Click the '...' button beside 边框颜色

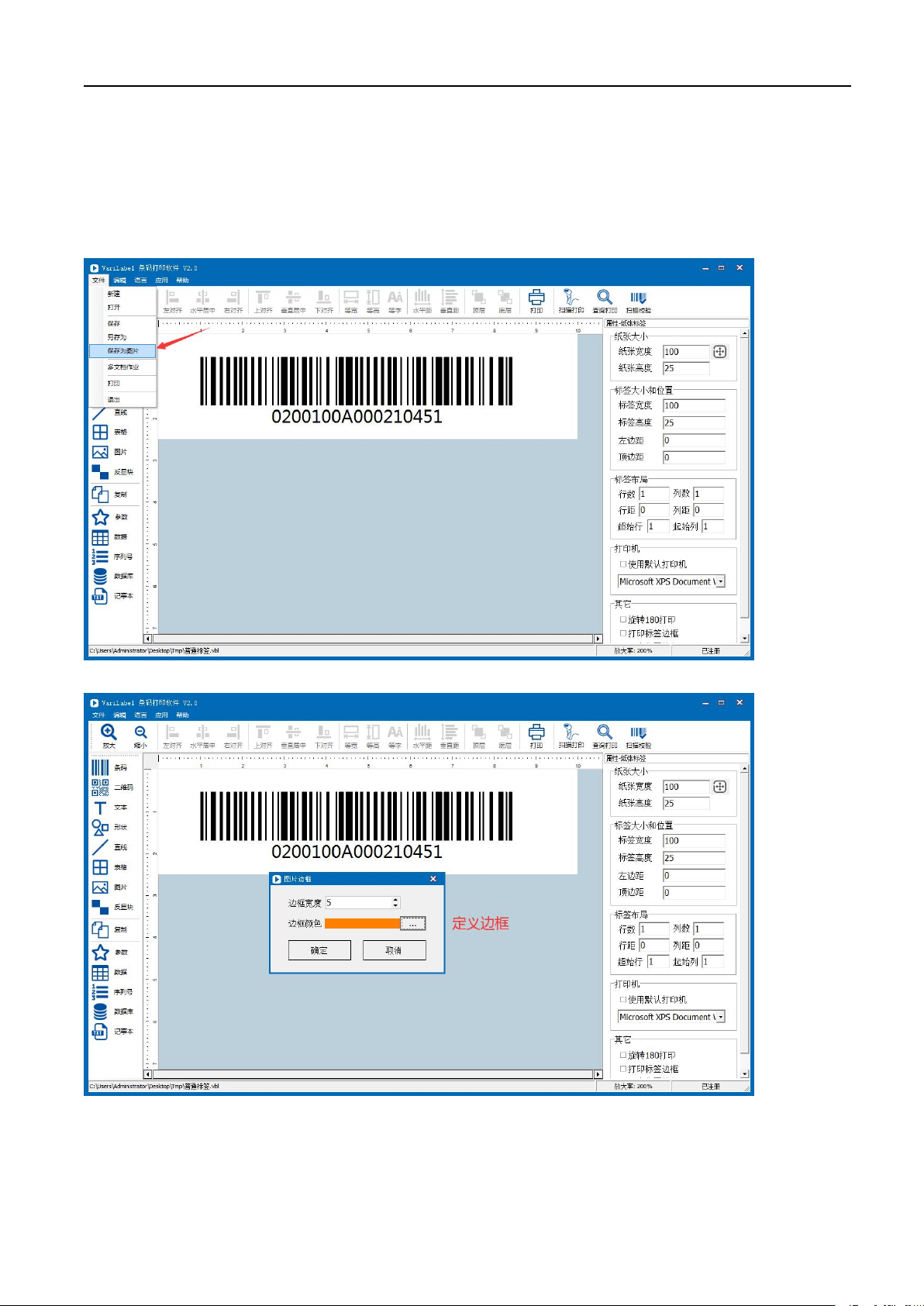[x=412, y=924]
